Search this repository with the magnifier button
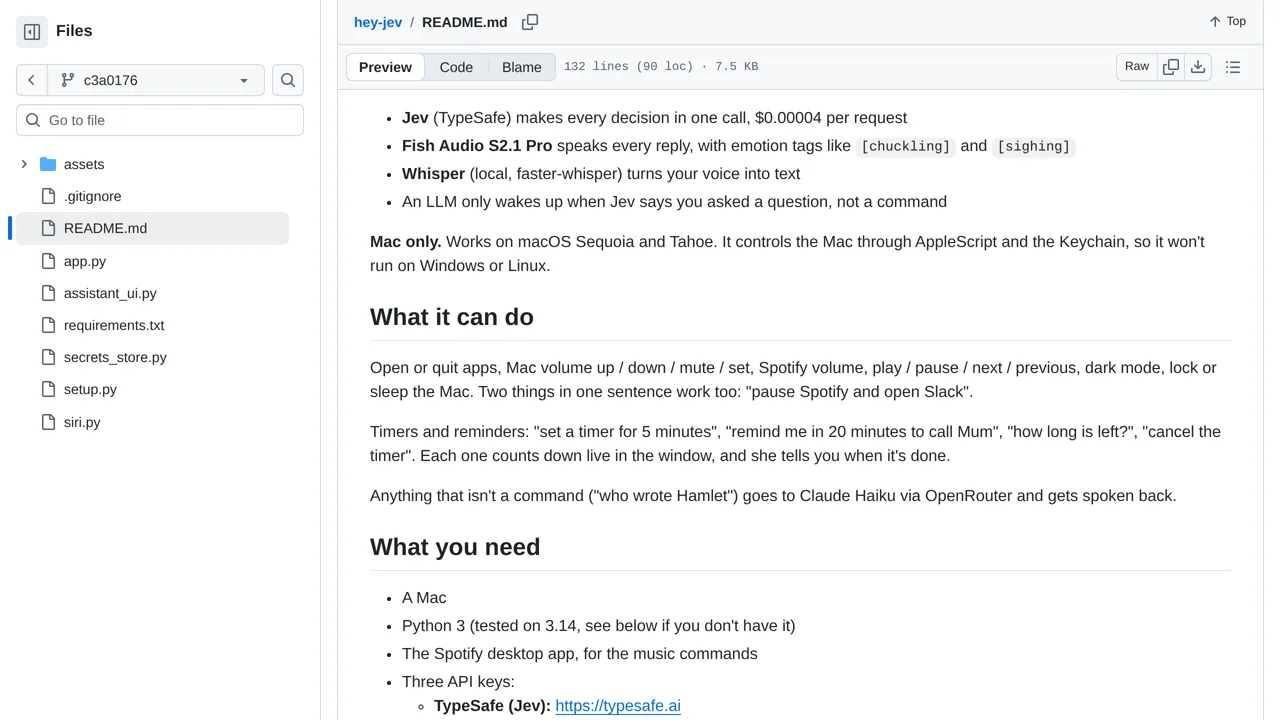The width and height of the screenshot is (1280, 720). [x=288, y=80]
